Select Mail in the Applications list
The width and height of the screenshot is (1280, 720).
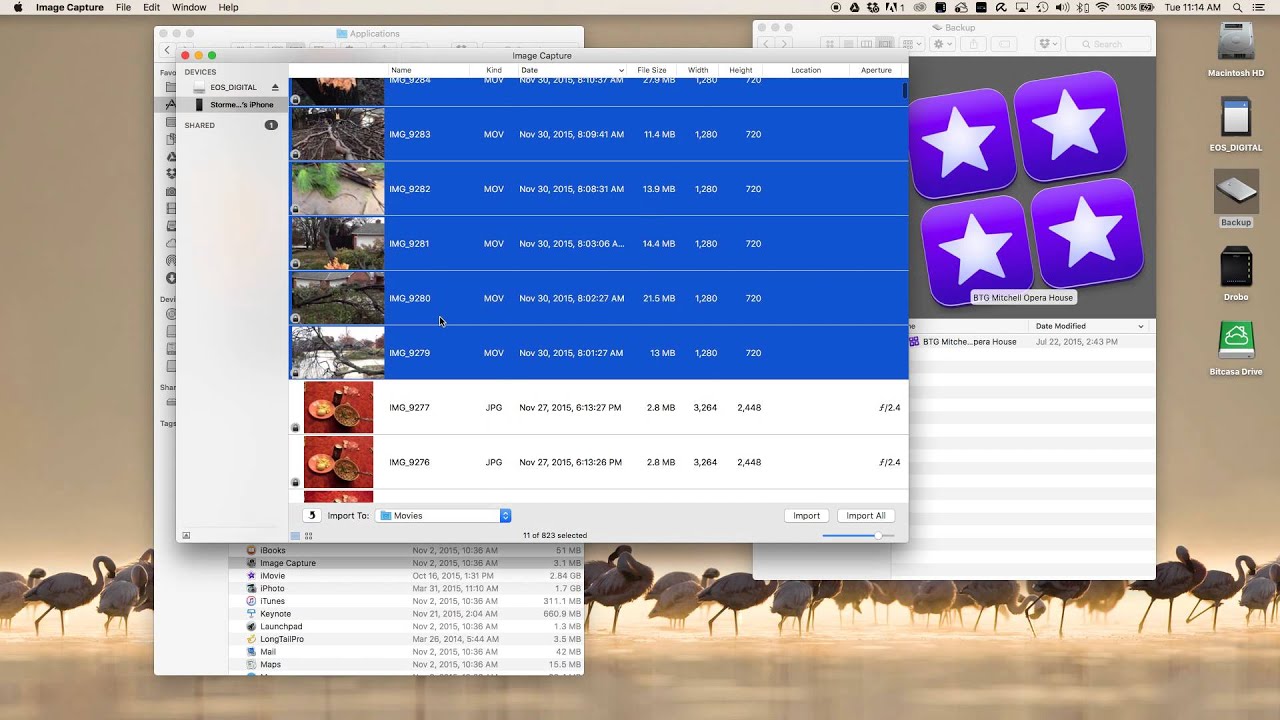[268, 652]
